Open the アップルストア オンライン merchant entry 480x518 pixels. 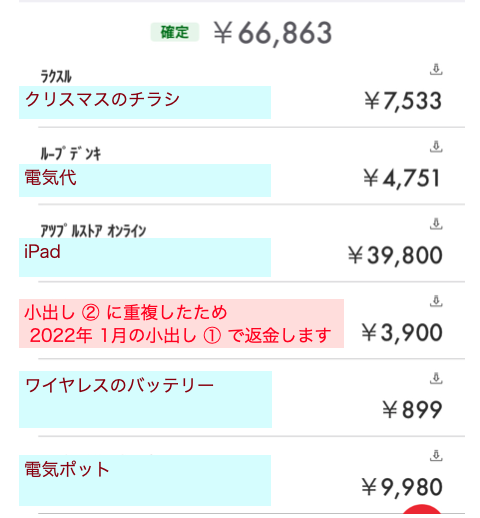pyautogui.click(x=93, y=231)
